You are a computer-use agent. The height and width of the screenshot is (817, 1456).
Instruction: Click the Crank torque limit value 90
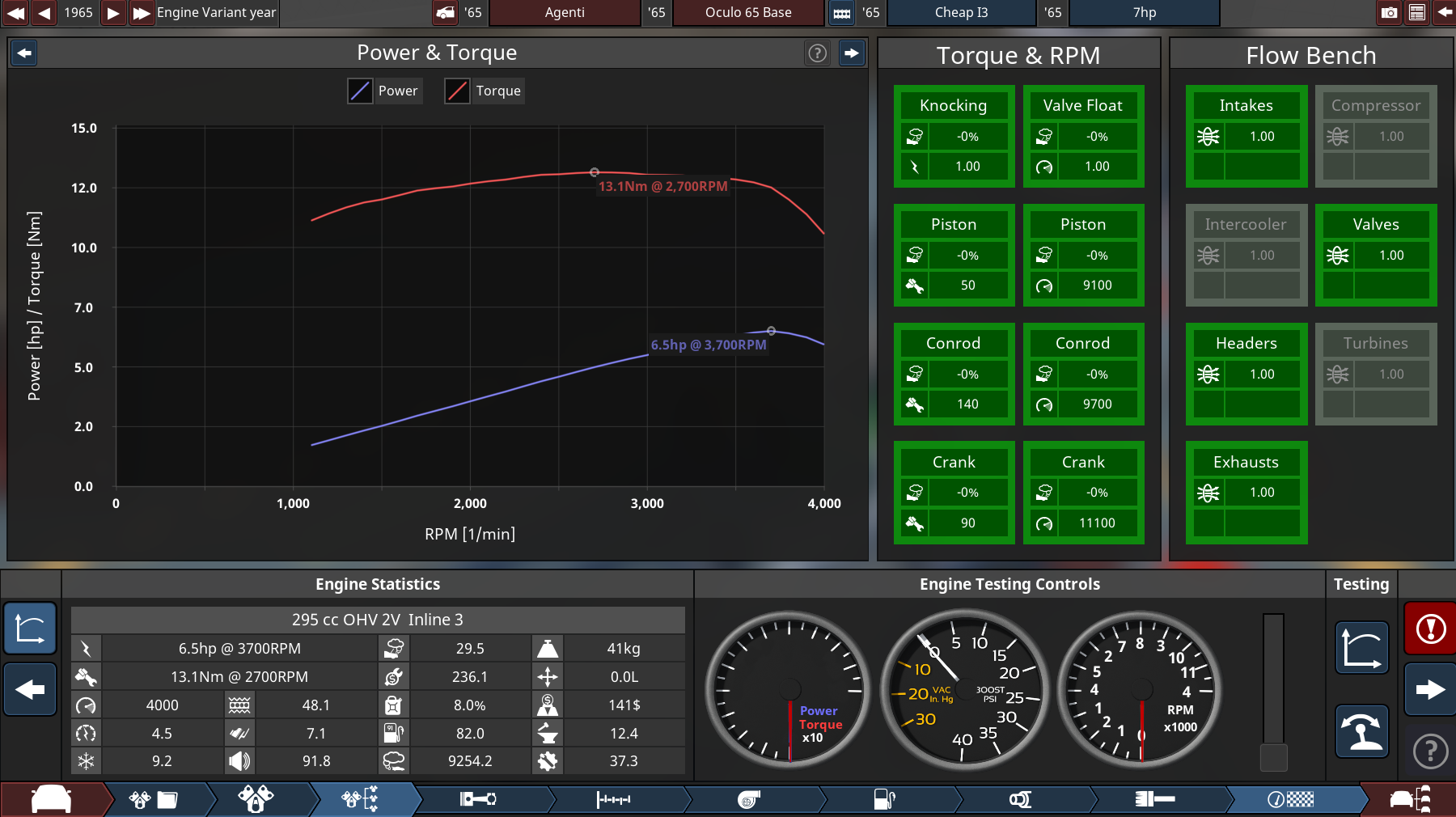pos(968,523)
